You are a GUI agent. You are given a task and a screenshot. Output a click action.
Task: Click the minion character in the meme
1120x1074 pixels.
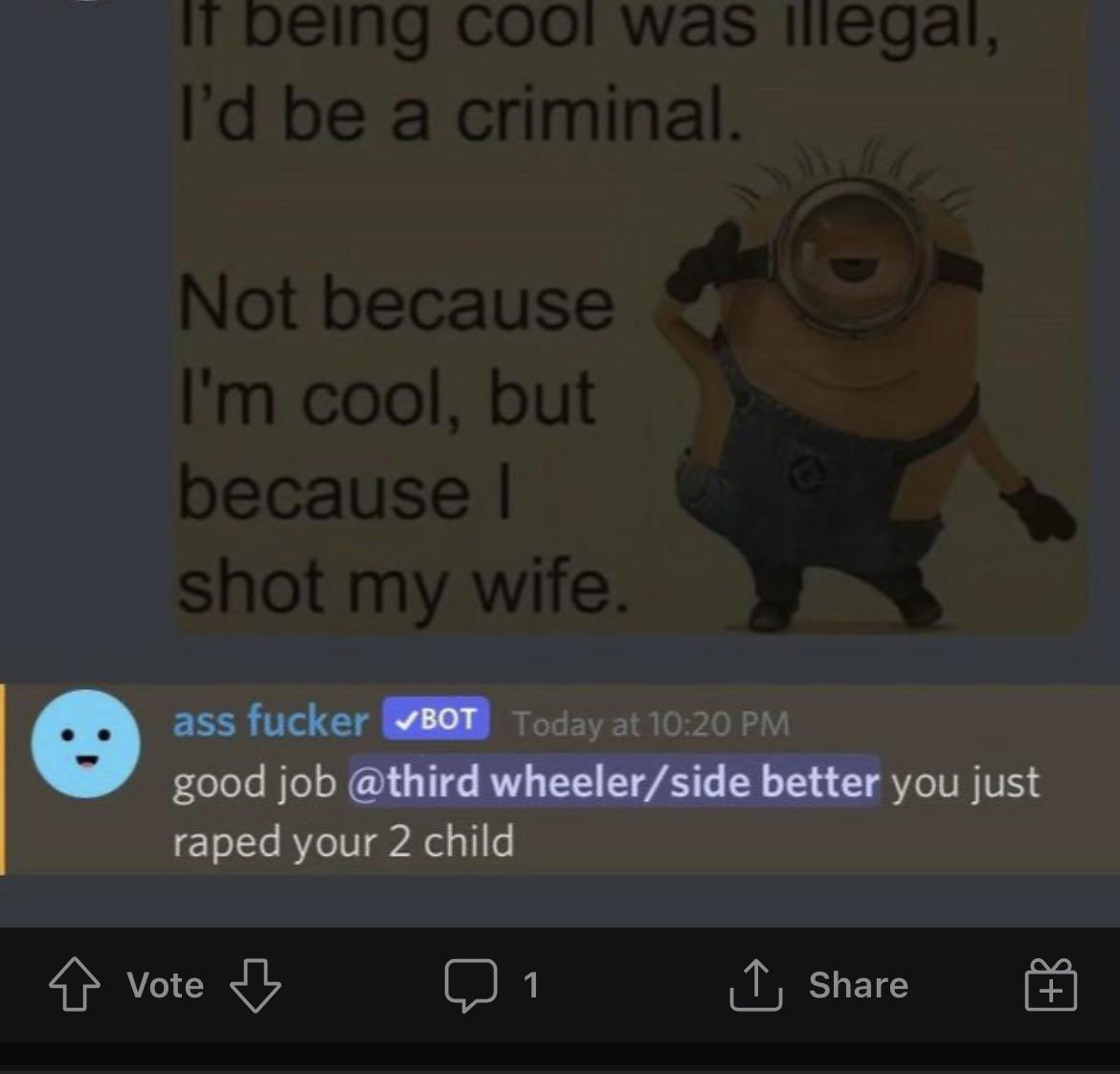pyautogui.click(x=868, y=386)
